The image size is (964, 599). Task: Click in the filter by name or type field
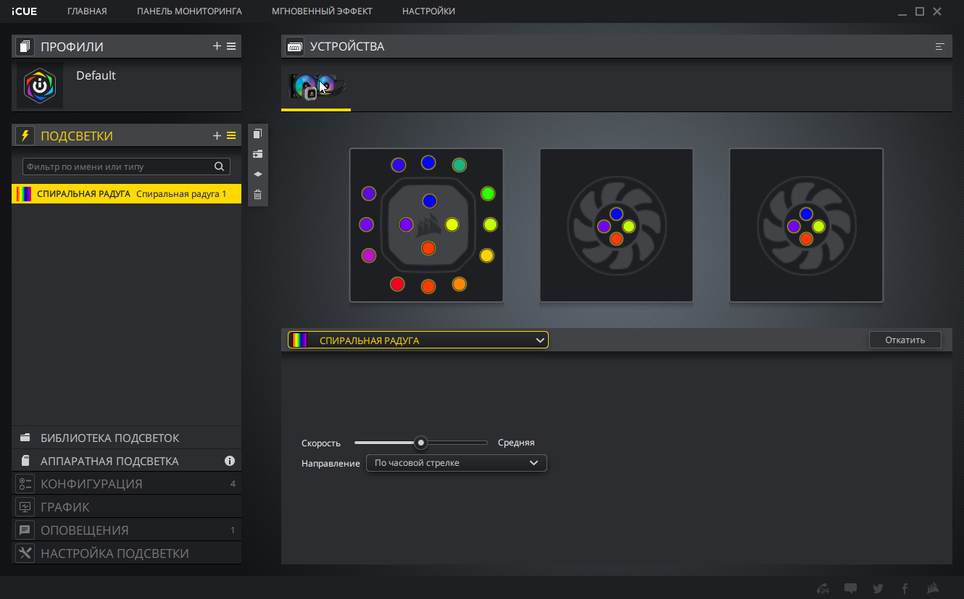pos(126,167)
